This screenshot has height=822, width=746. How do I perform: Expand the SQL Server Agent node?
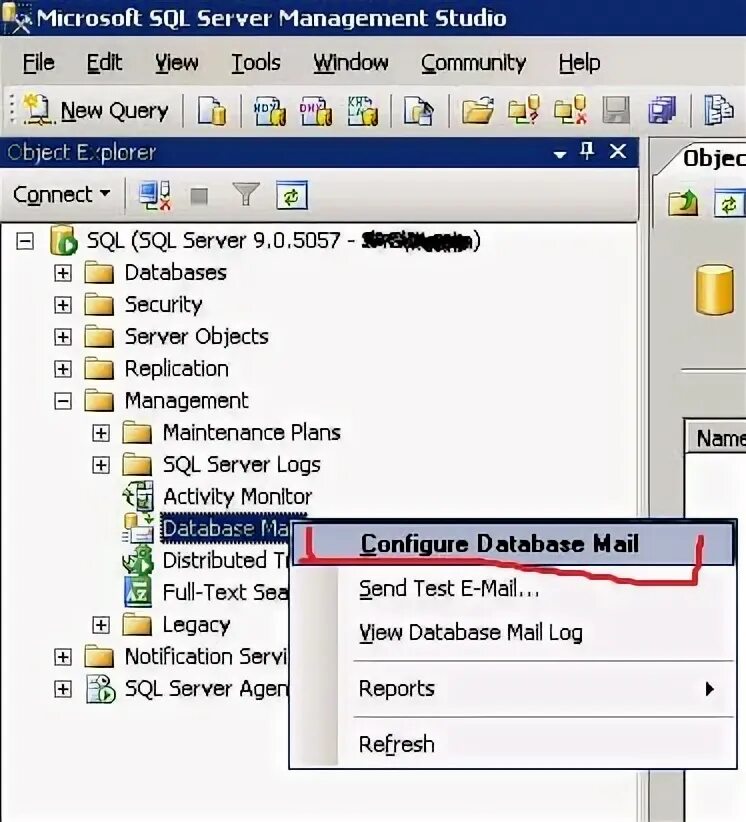(63, 689)
